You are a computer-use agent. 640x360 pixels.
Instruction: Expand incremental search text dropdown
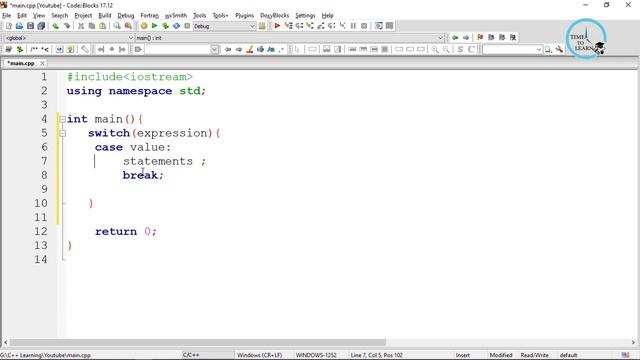(215, 49)
